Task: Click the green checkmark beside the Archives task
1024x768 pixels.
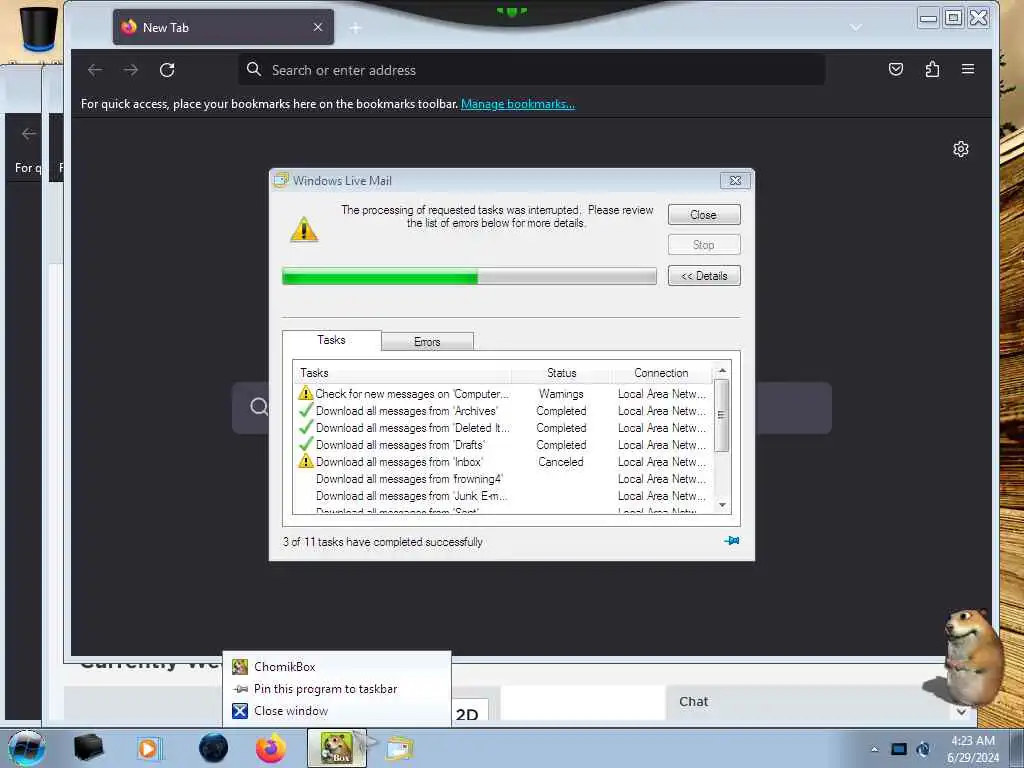Action: click(306, 410)
